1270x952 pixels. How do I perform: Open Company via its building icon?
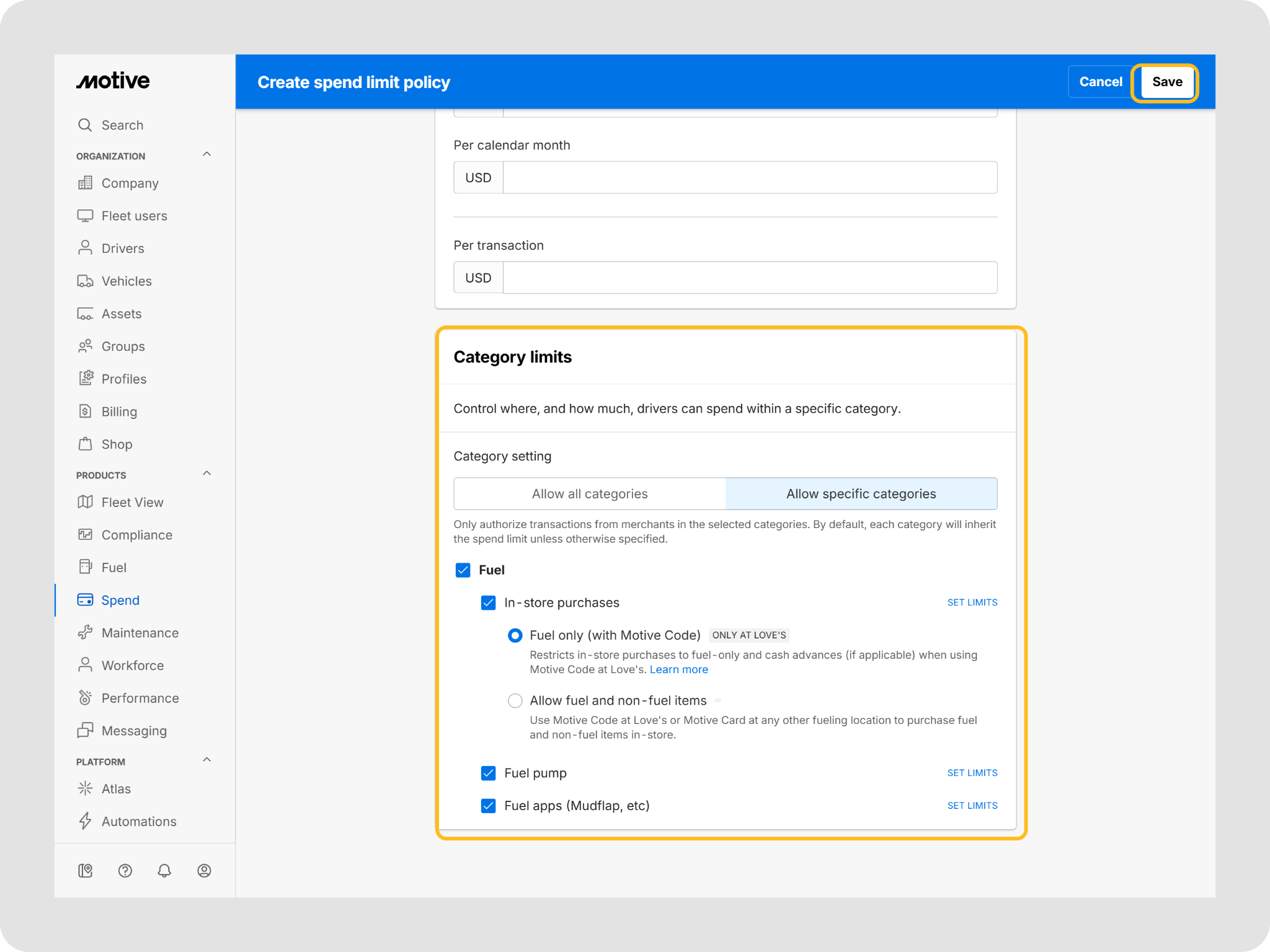pyautogui.click(x=85, y=183)
